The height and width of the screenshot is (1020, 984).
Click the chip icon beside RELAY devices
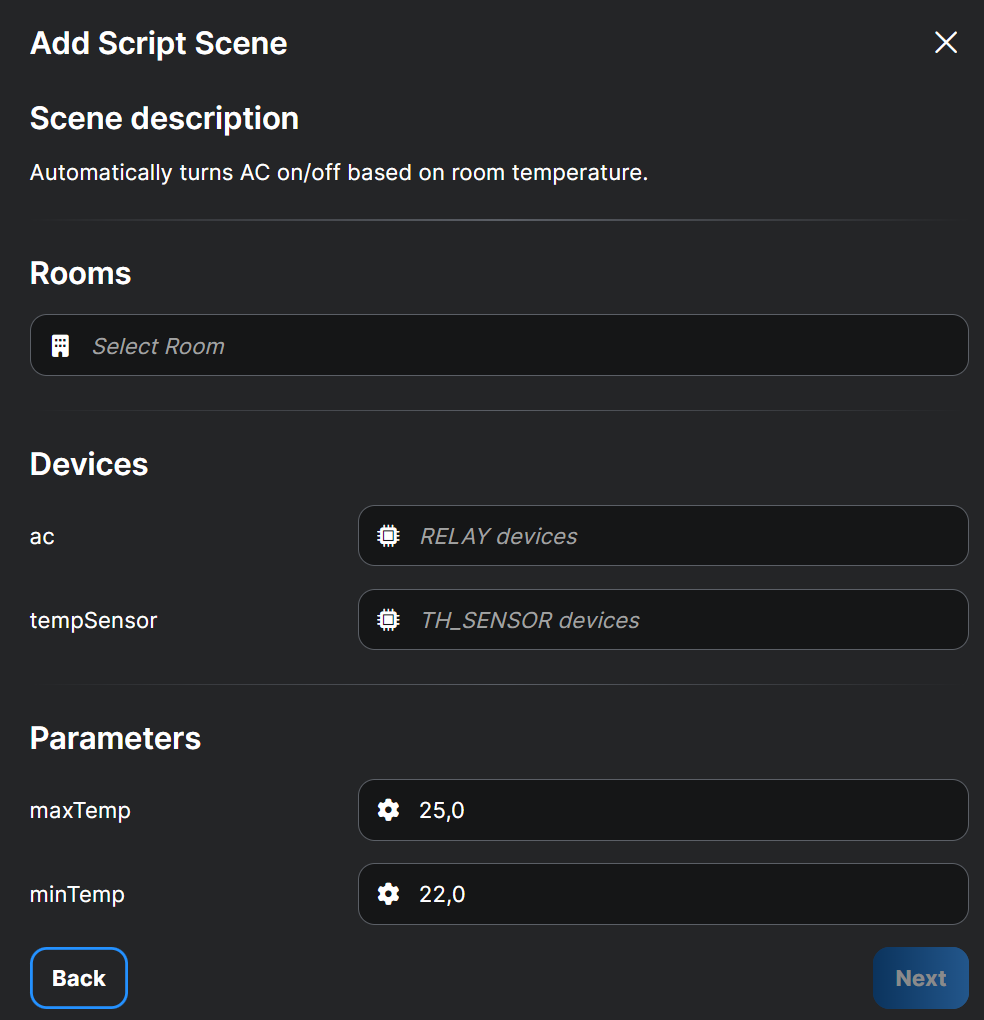coord(388,536)
